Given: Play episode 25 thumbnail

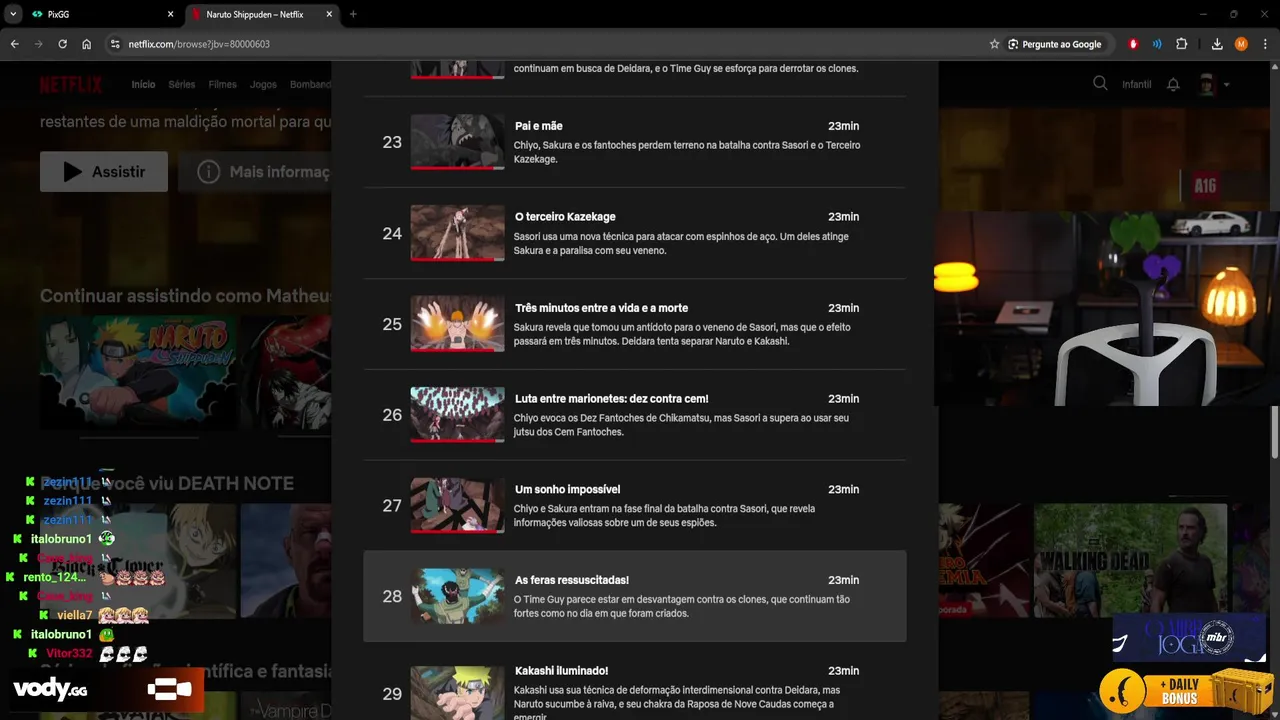Looking at the screenshot, I should point(457,324).
